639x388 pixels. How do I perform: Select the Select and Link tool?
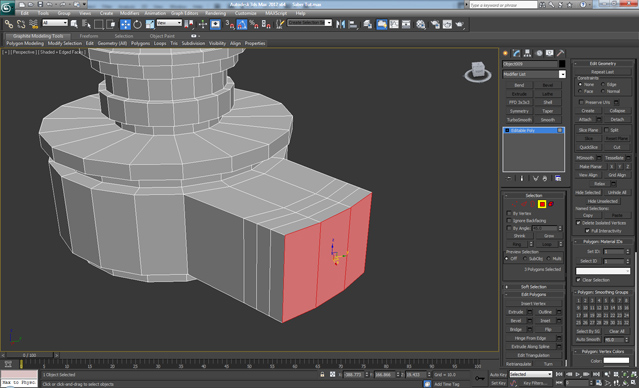point(9,24)
